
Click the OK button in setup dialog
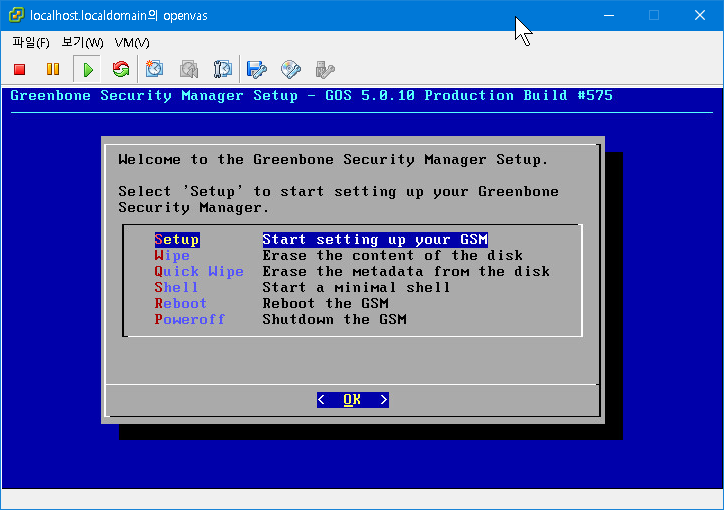point(353,400)
